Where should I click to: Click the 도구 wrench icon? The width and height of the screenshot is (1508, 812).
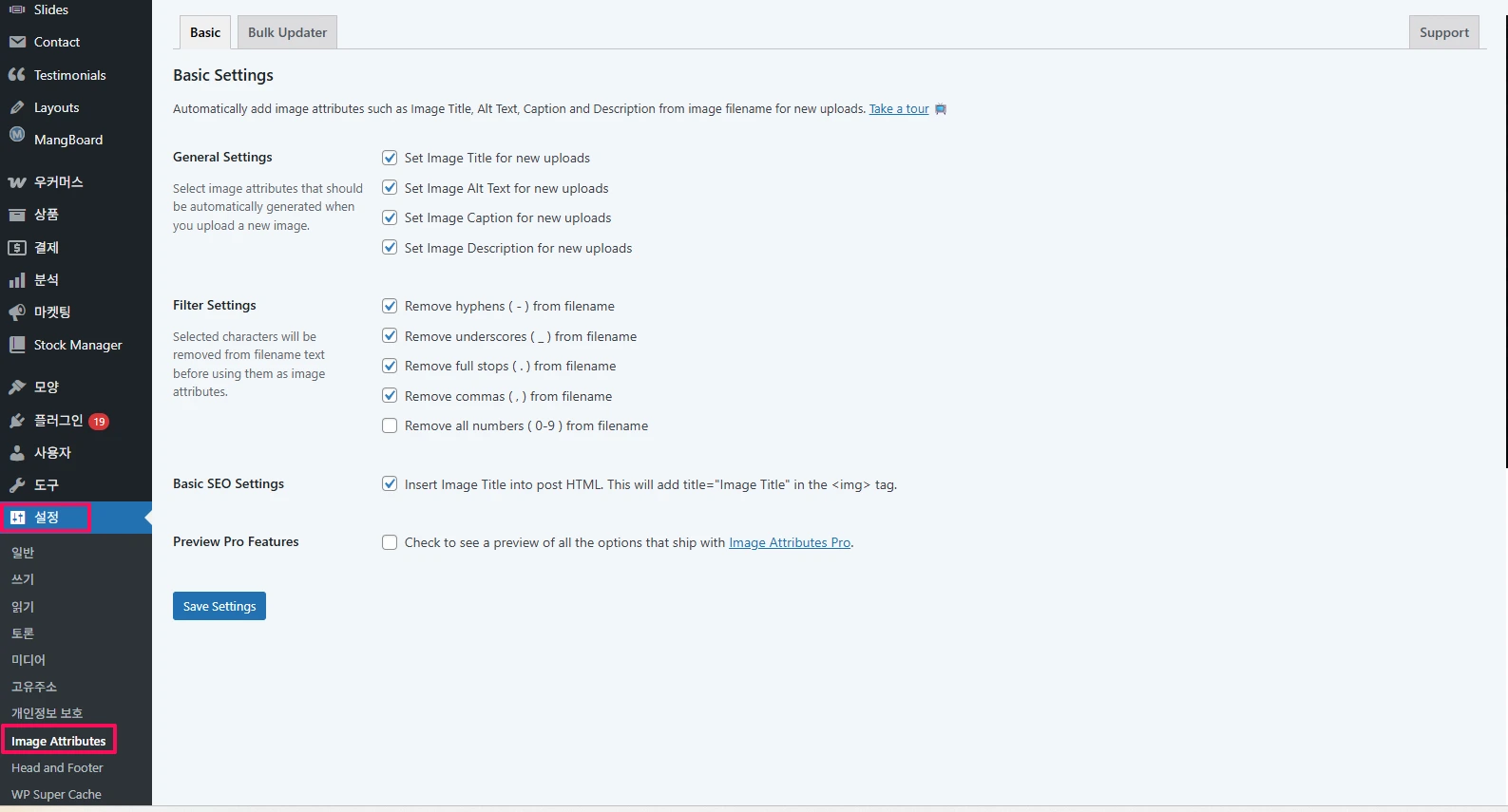(x=17, y=485)
